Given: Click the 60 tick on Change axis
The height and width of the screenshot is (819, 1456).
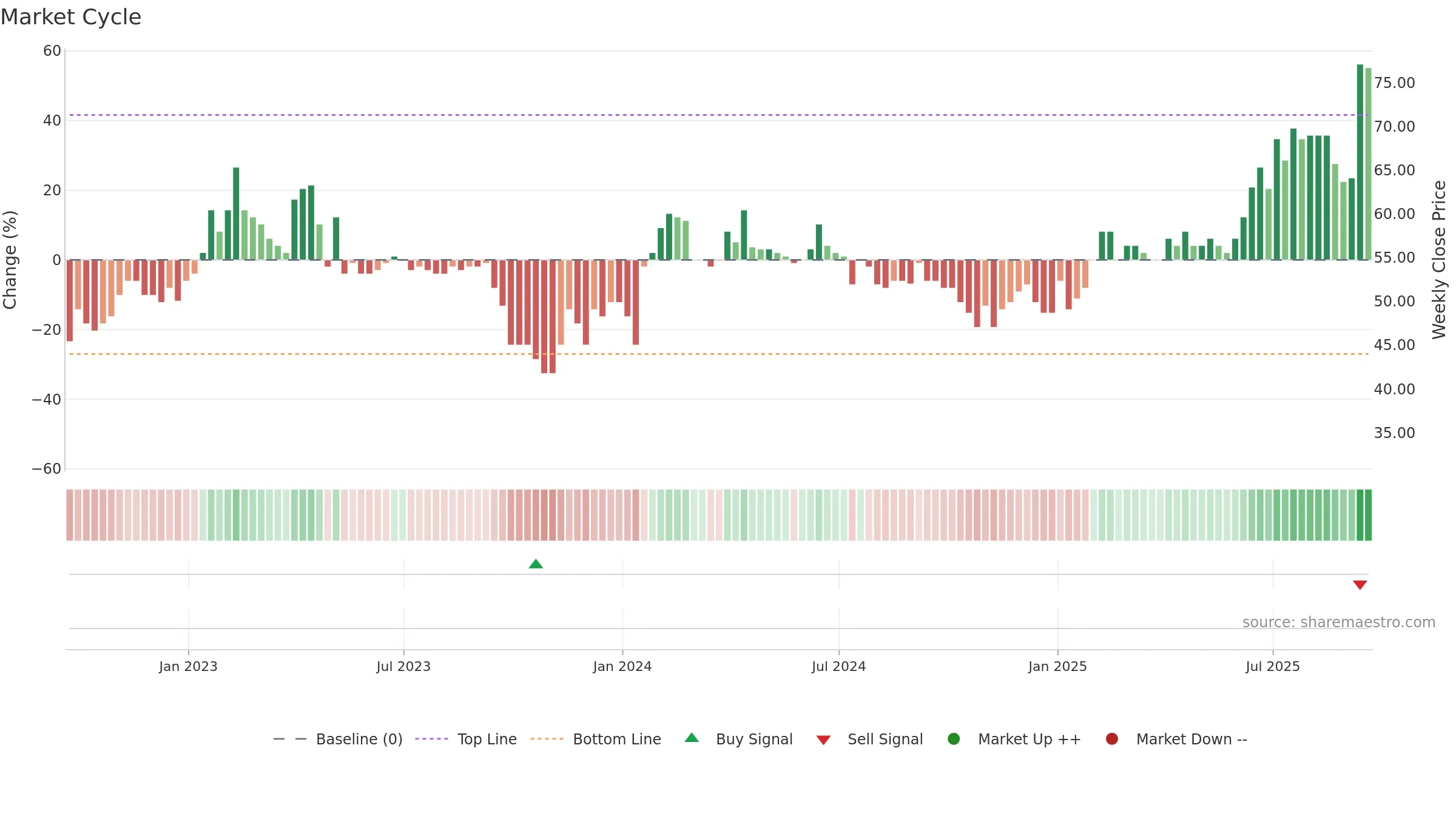Looking at the screenshot, I should pos(52,51).
